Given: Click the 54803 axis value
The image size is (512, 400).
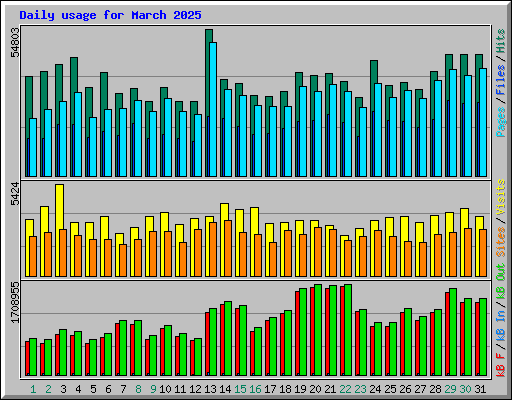Looking at the screenshot, I should point(15,42).
